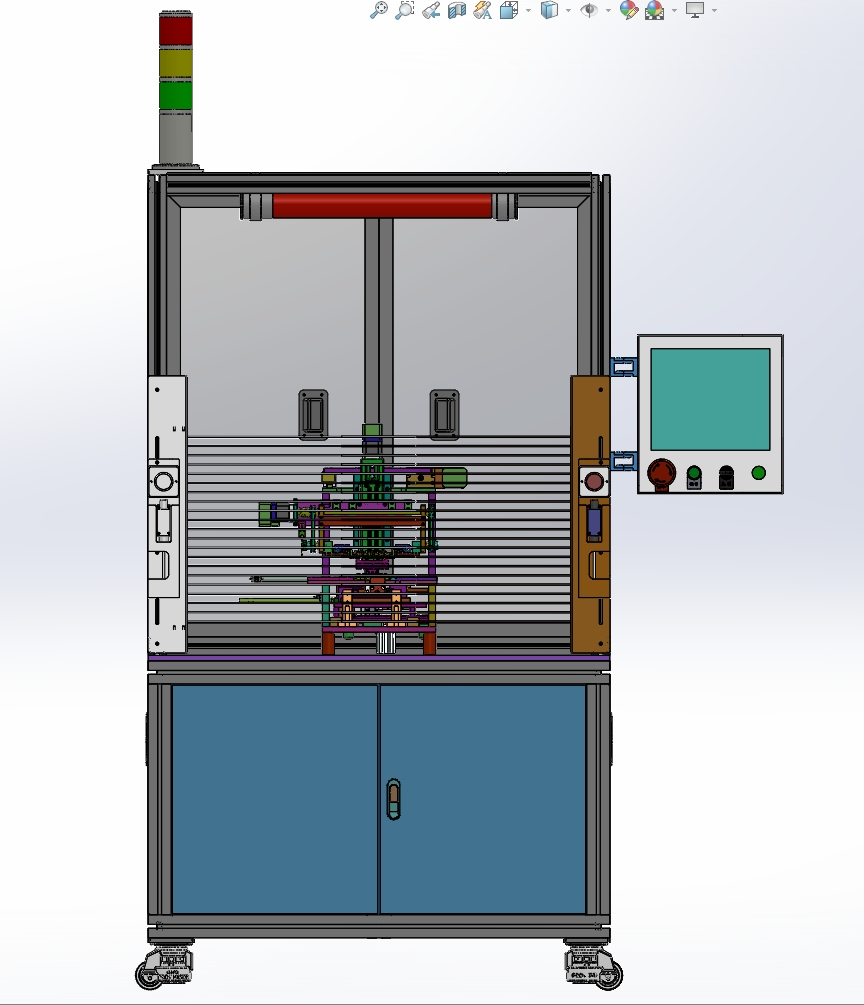Click the Apply Scene icon
864x1005 pixels.
click(654, 10)
